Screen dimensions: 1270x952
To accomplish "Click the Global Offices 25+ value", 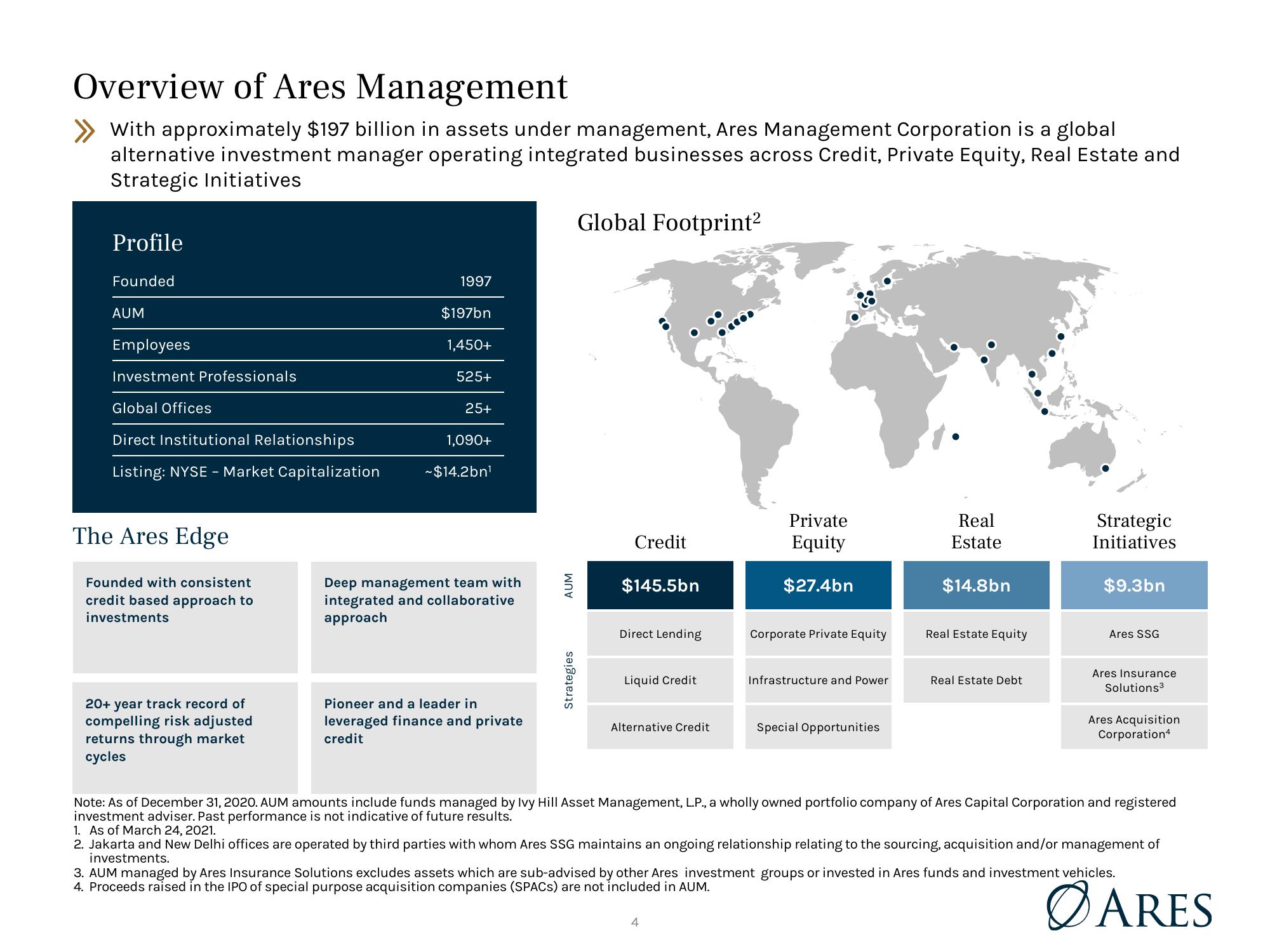I will coord(478,408).
